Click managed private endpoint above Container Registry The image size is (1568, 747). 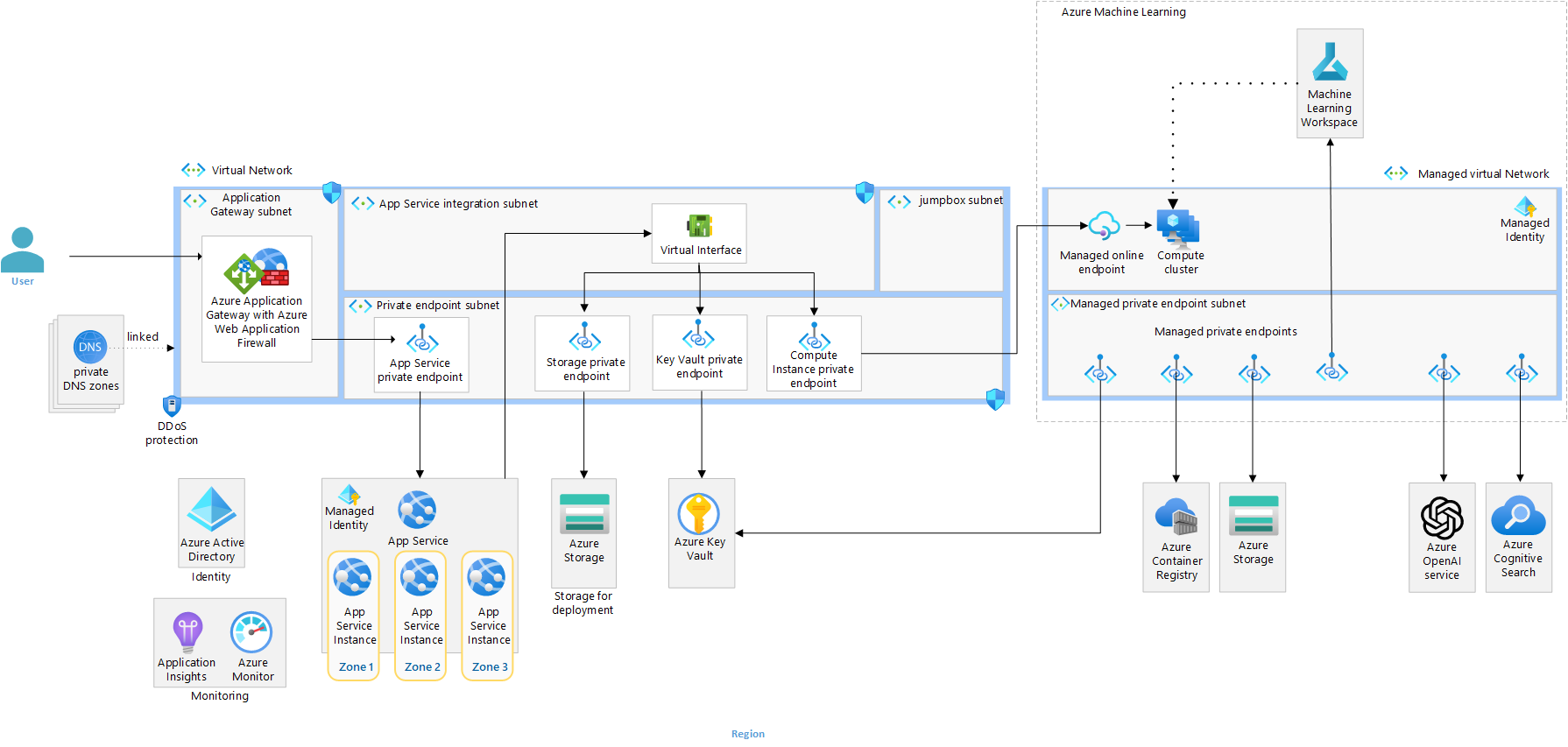[1176, 370]
